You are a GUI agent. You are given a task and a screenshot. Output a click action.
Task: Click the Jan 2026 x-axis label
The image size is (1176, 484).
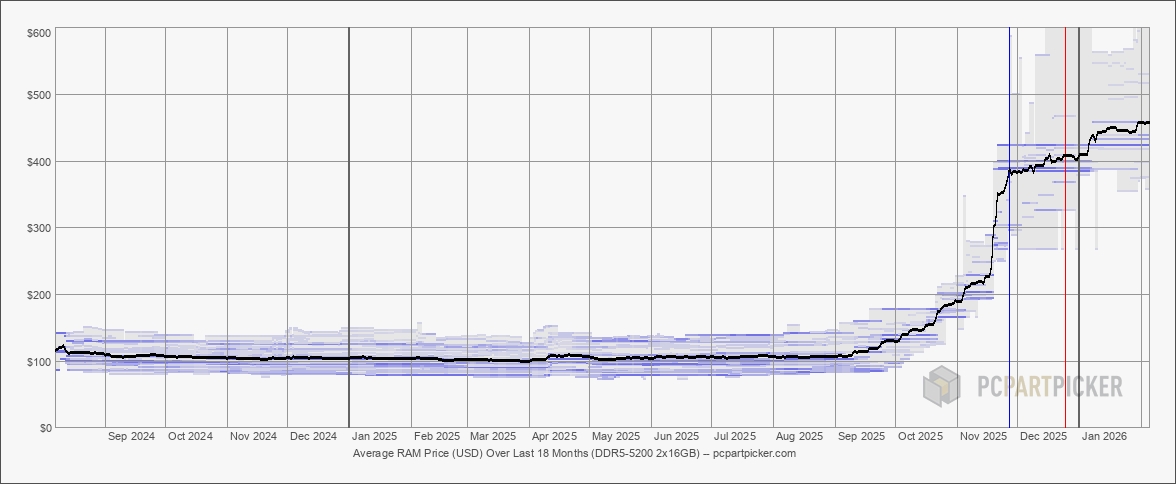(1106, 437)
